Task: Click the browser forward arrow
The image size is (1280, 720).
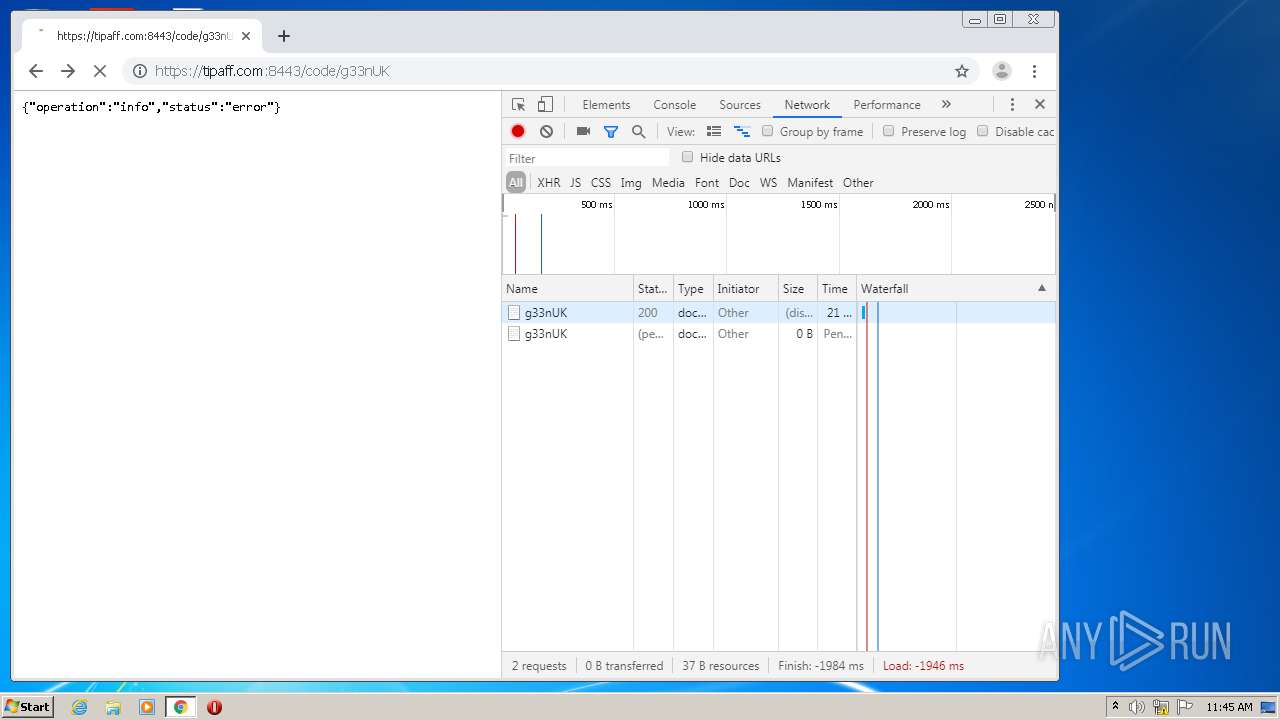Action: point(68,71)
